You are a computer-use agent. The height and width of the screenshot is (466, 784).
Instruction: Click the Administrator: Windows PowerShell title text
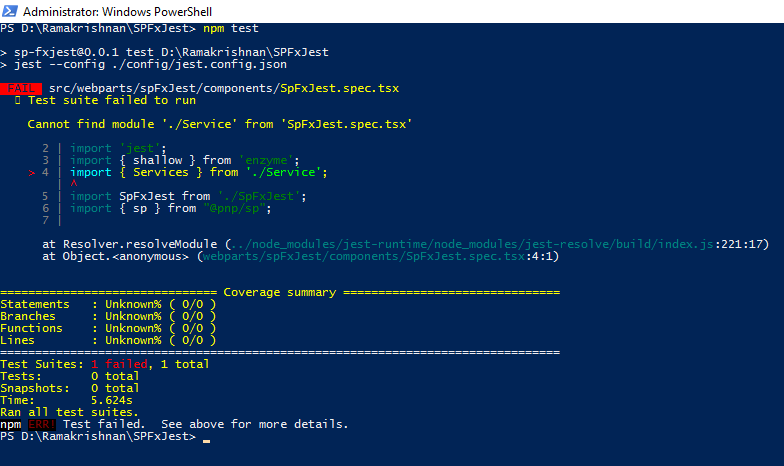tap(118, 12)
